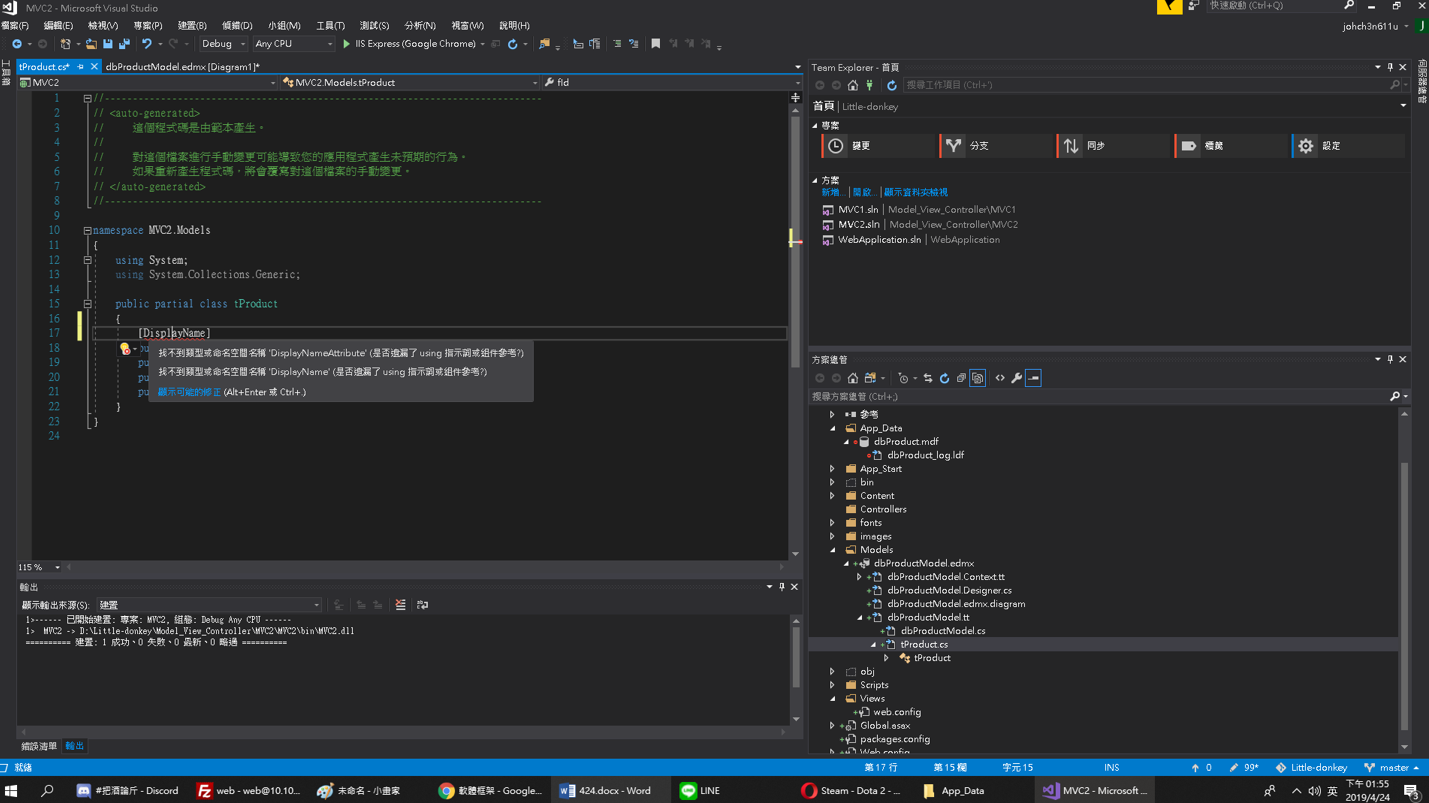This screenshot has height=803, width=1429.
Task: Click the Navigate Backward arrow icon
Action: pyautogui.click(x=17, y=44)
